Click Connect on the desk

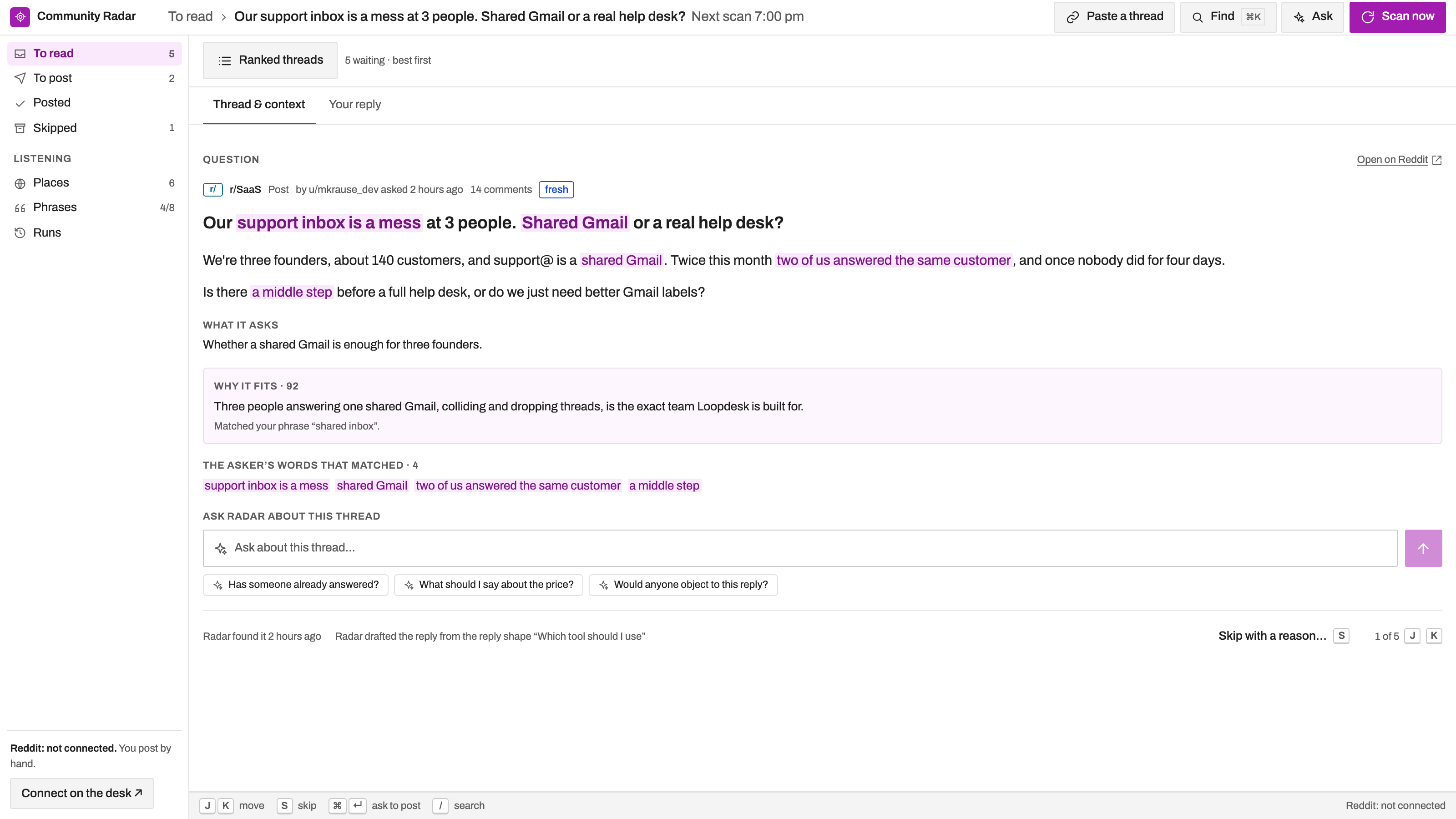pos(82,793)
